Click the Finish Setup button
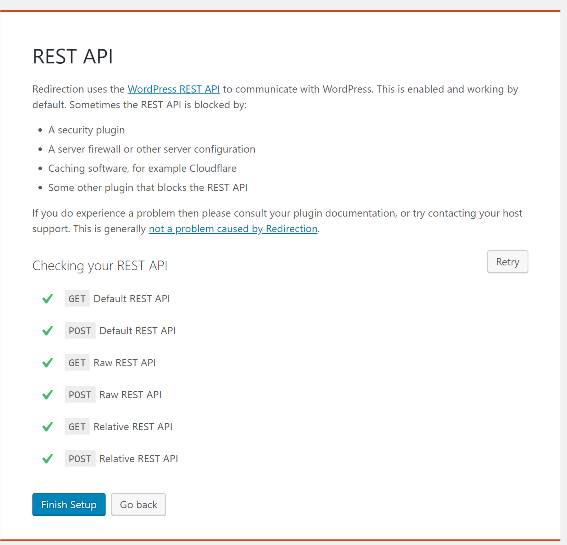Viewport: 567px width, 545px height. point(69,504)
